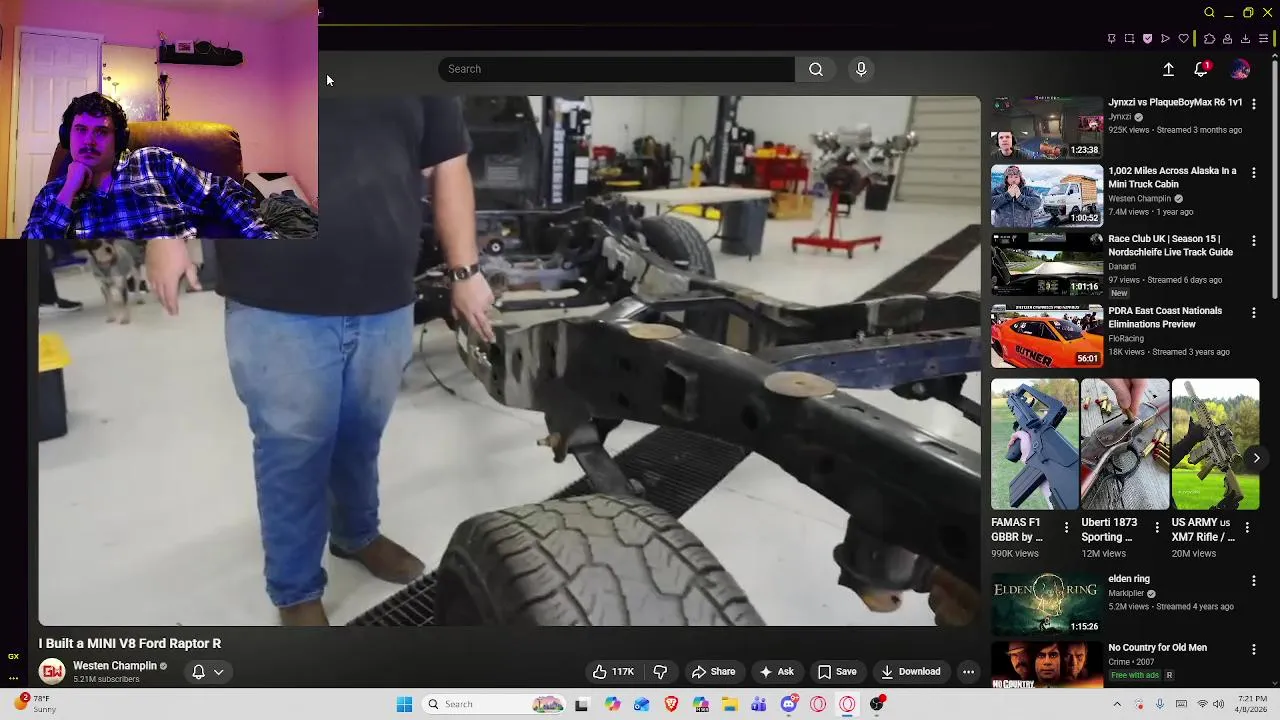This screenshot has width=1280, height=720.
Task: Open Task View on taskbar
Action: click(582, 704)
